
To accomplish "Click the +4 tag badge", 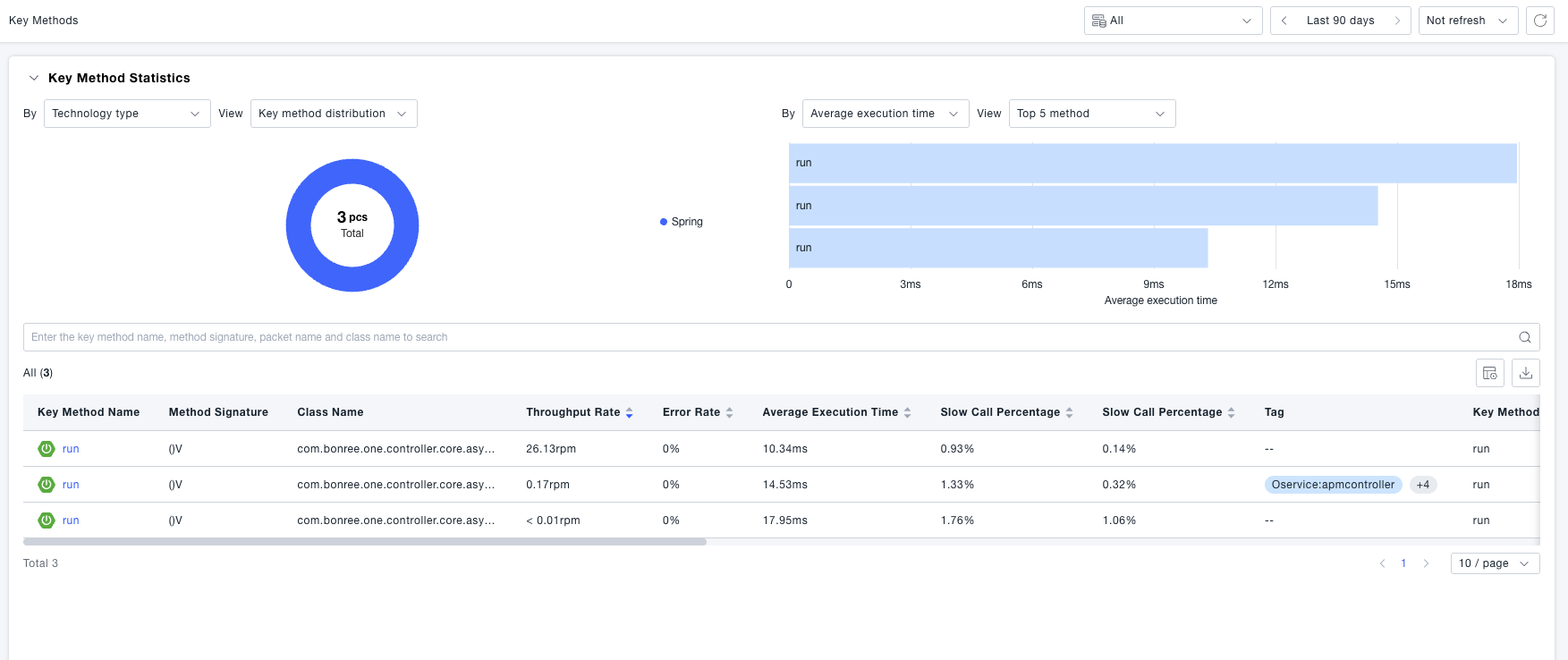I will [x=1422, y=485].
